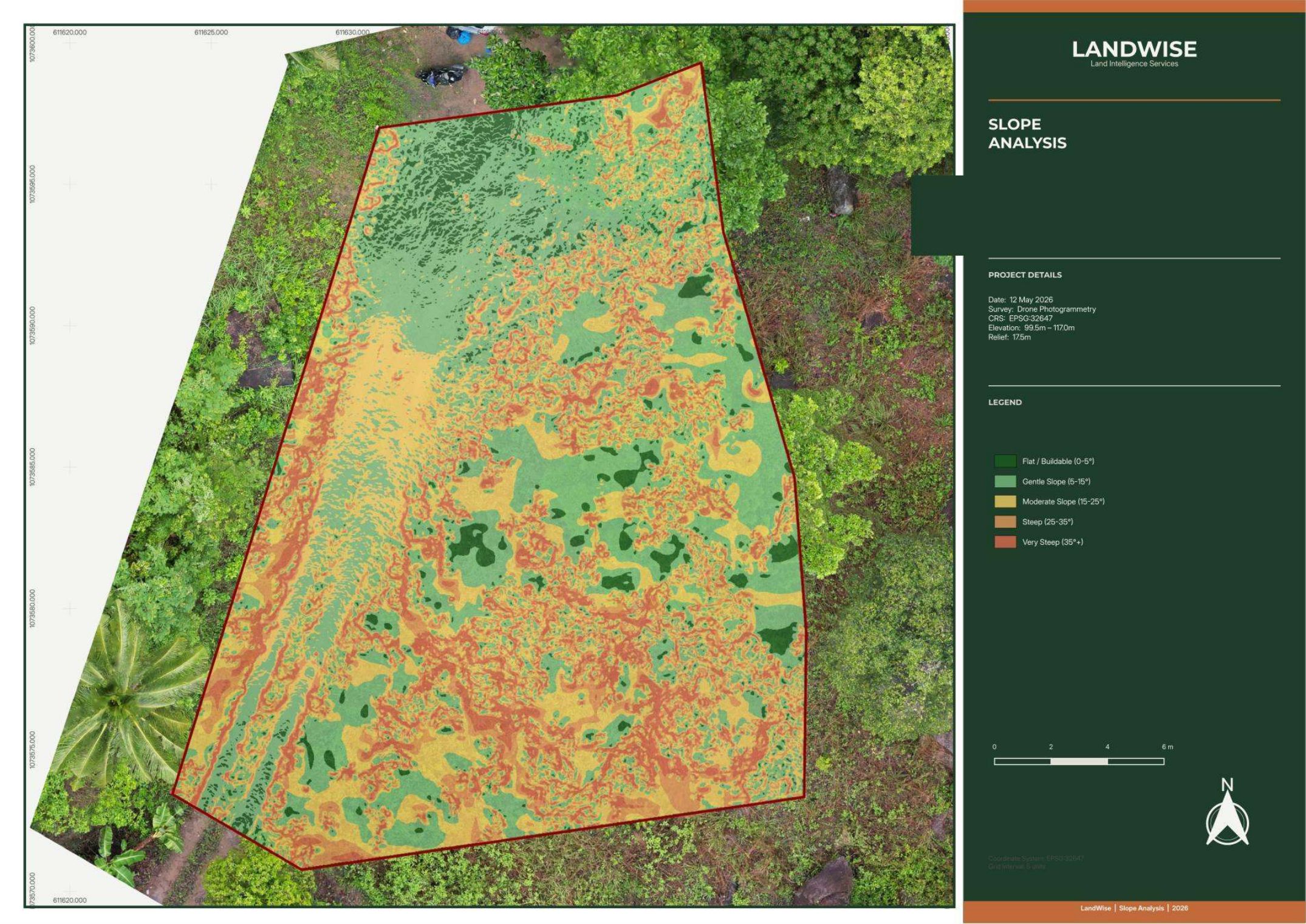Click the SLOPE ANALYSIS heading
Screen dimensions: 1306x924
tap(1027, 134)
